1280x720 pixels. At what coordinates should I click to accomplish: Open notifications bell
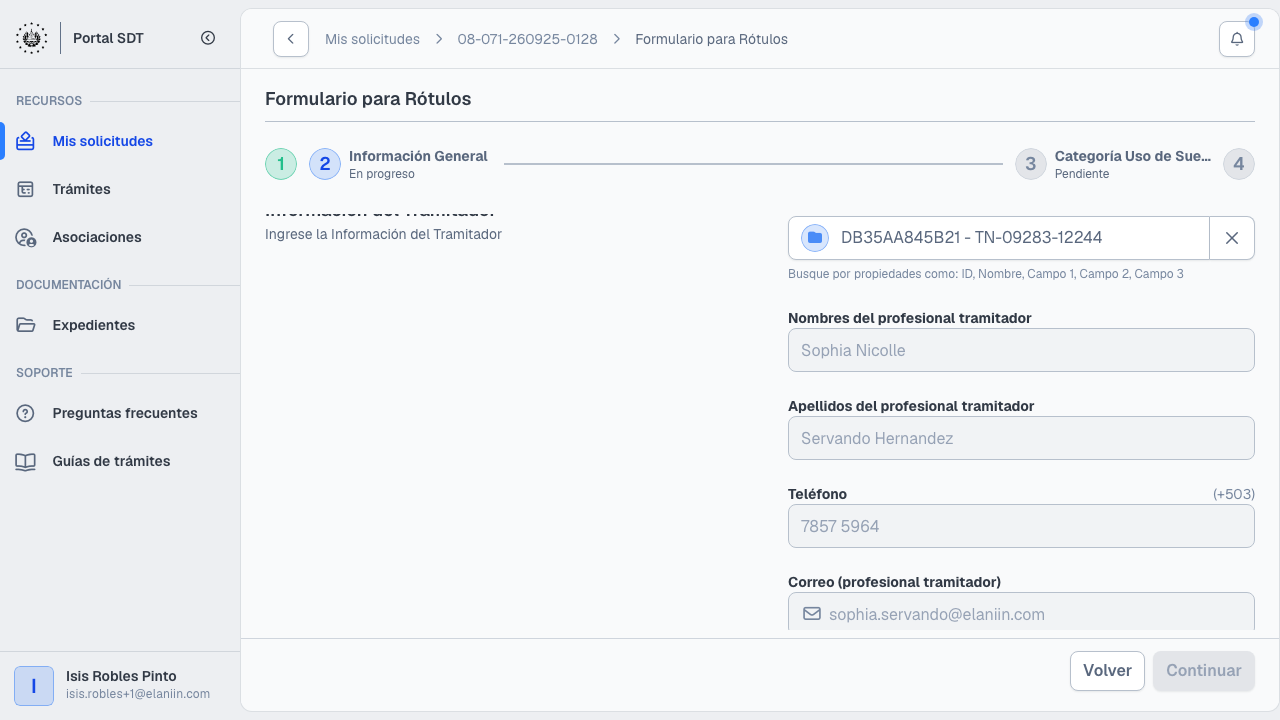pyautogui.click(x=1237, y=39)
